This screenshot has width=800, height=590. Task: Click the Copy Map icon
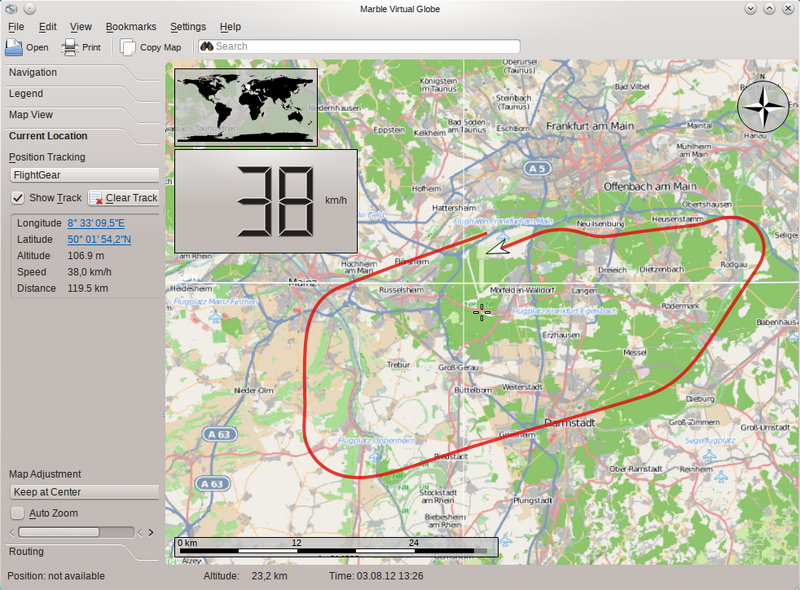(x=128, y=47)
